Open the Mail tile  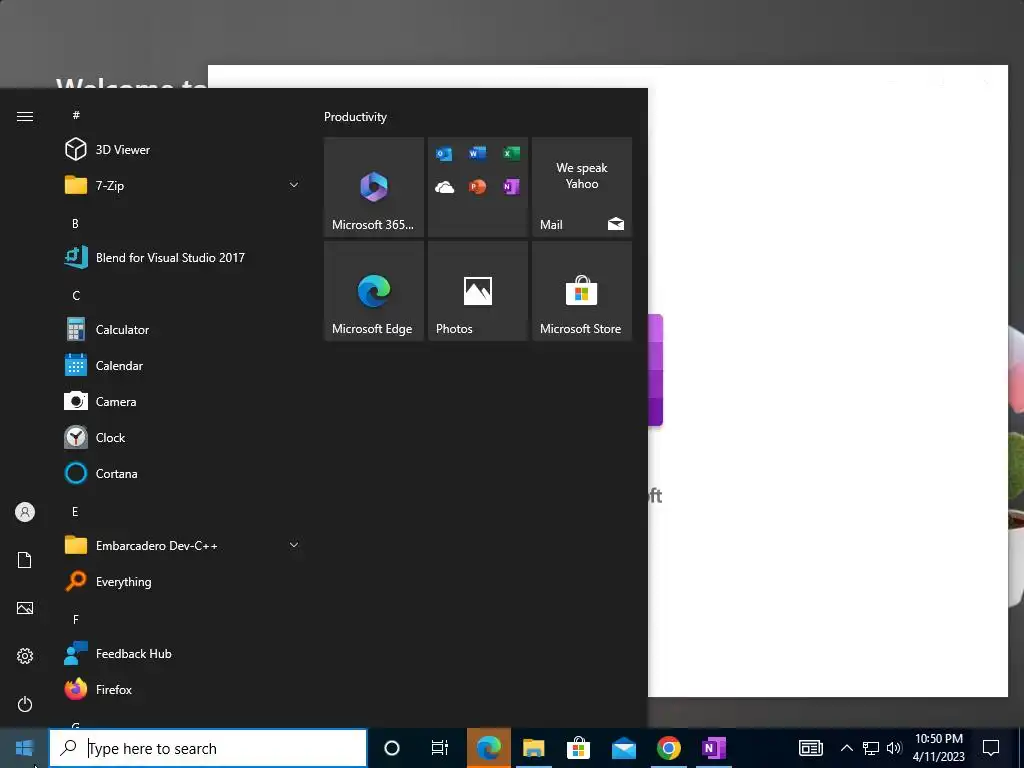click(582, 187)
